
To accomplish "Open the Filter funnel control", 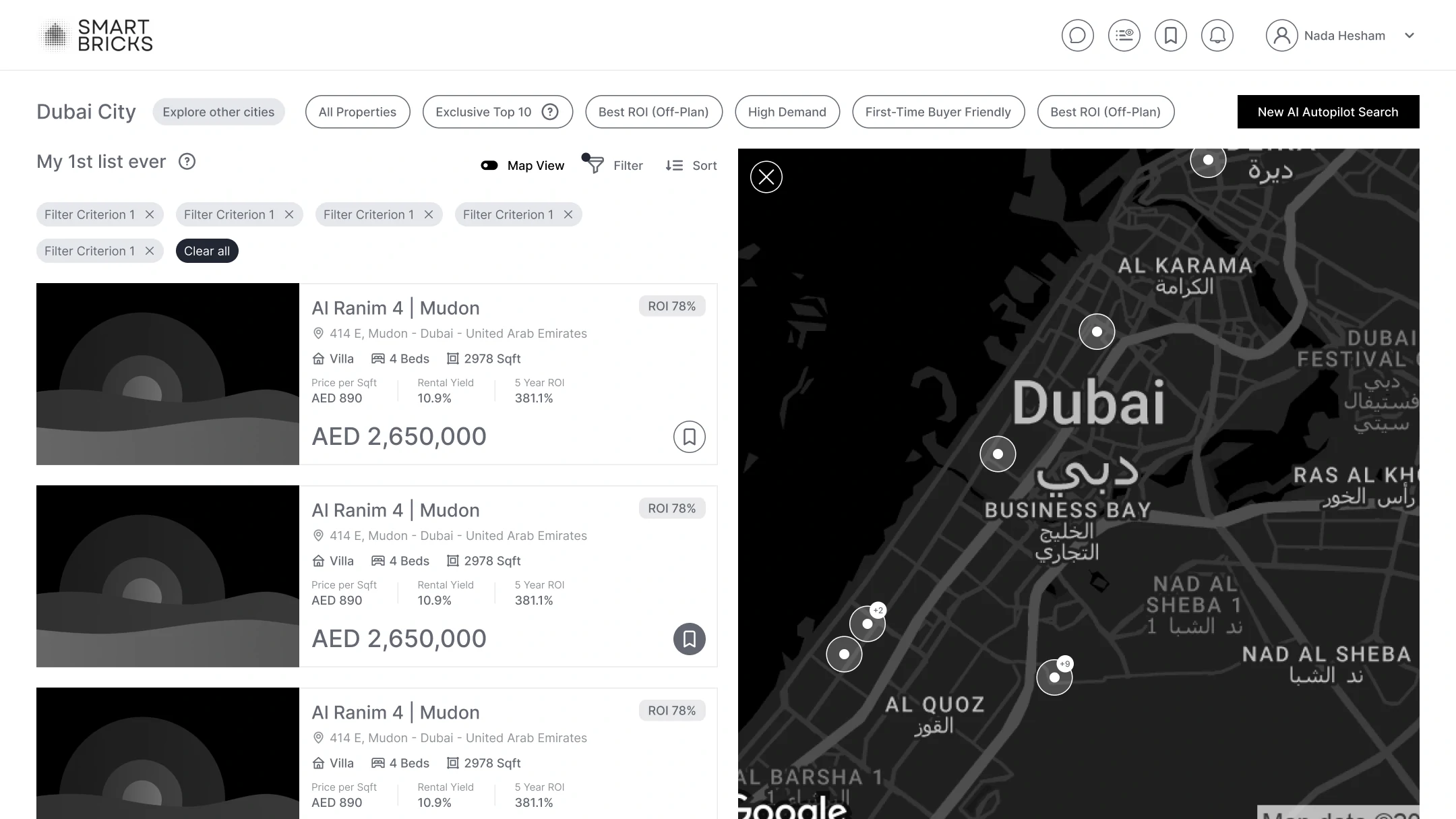I will pyautogui.click(x=612, y=164).
